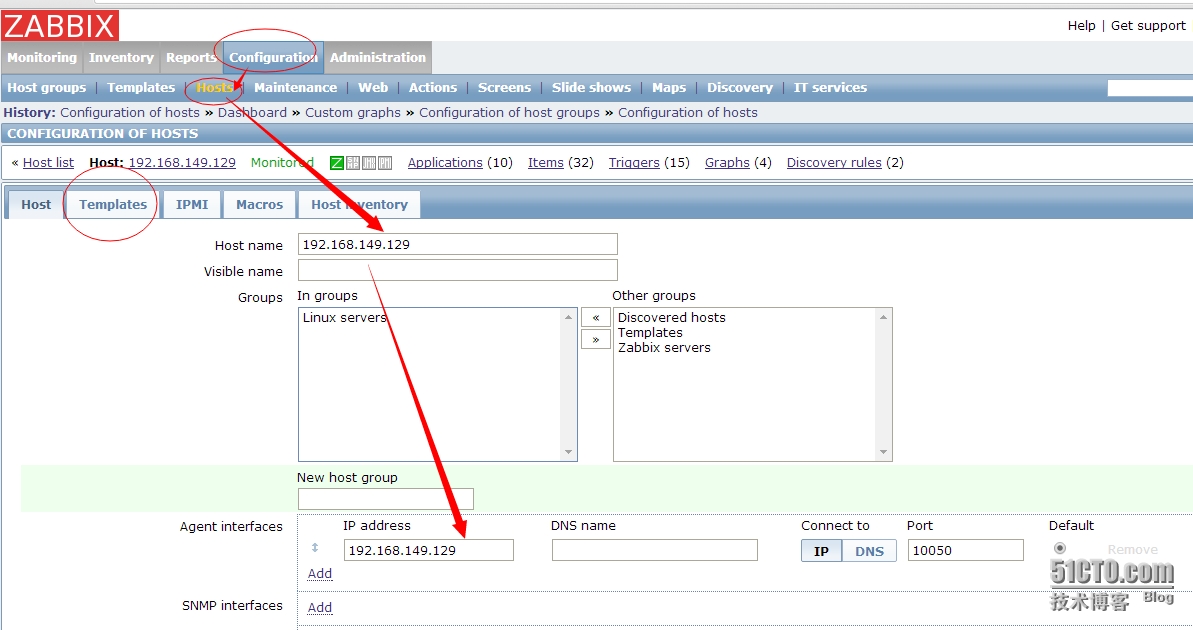Open Discovery submenu
Screen dimensions: 1193x630
pyautogui.click(x=740, y=88)
